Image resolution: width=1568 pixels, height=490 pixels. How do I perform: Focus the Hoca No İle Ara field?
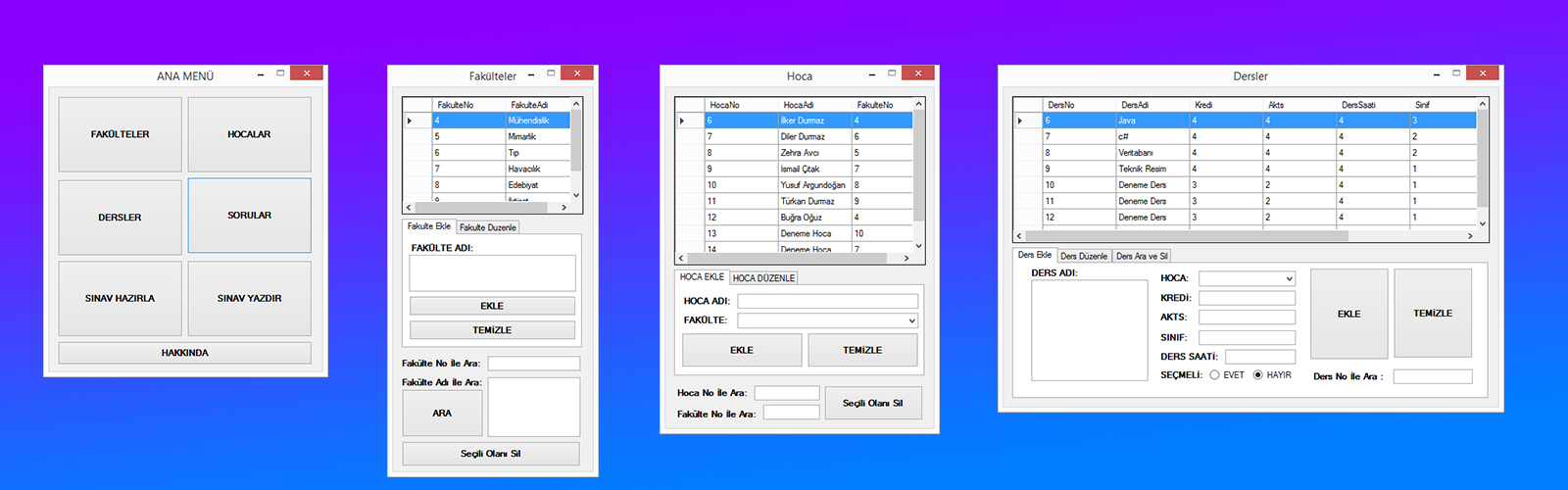(x=787, y=393)
